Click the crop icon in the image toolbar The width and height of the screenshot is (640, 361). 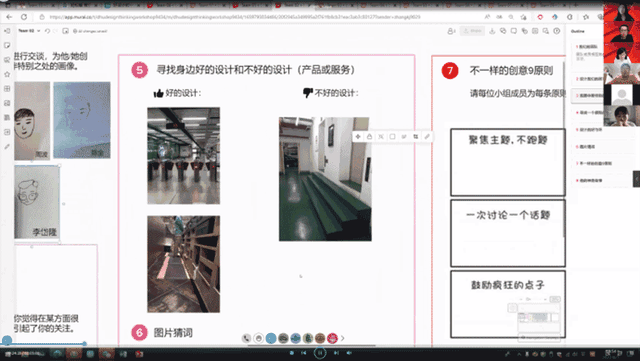(416, 137)
